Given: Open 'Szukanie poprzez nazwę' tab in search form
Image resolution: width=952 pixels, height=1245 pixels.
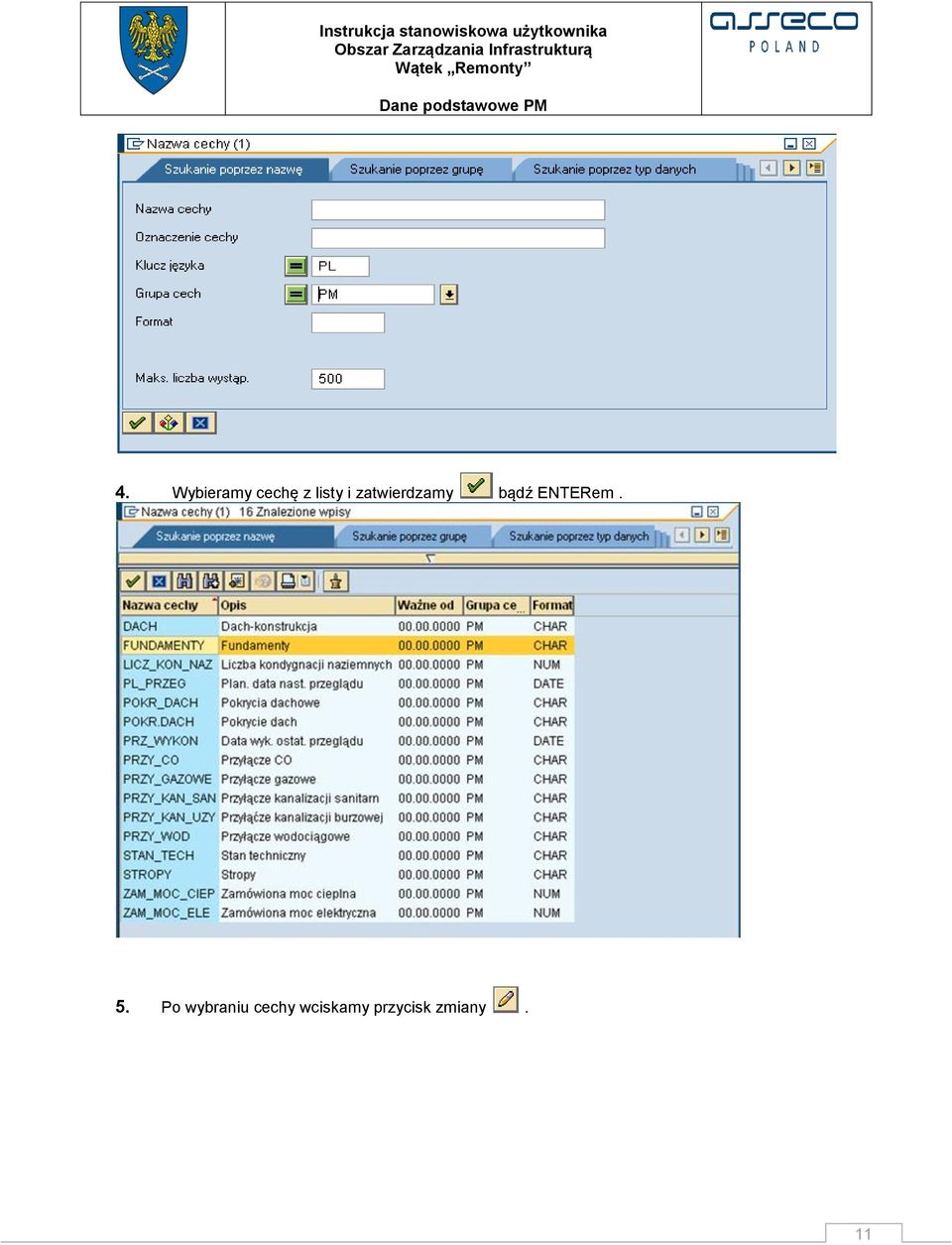Looking at the screenshot, I should click(x=233, y=170).
